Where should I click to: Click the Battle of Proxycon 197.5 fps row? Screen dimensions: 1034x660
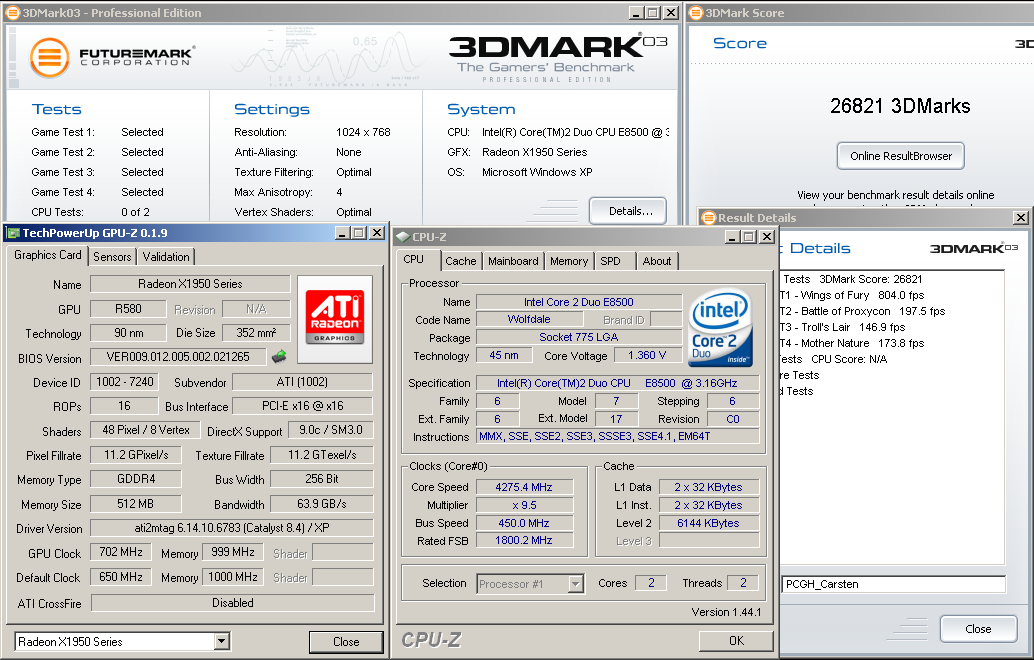[x=863, y=311]
